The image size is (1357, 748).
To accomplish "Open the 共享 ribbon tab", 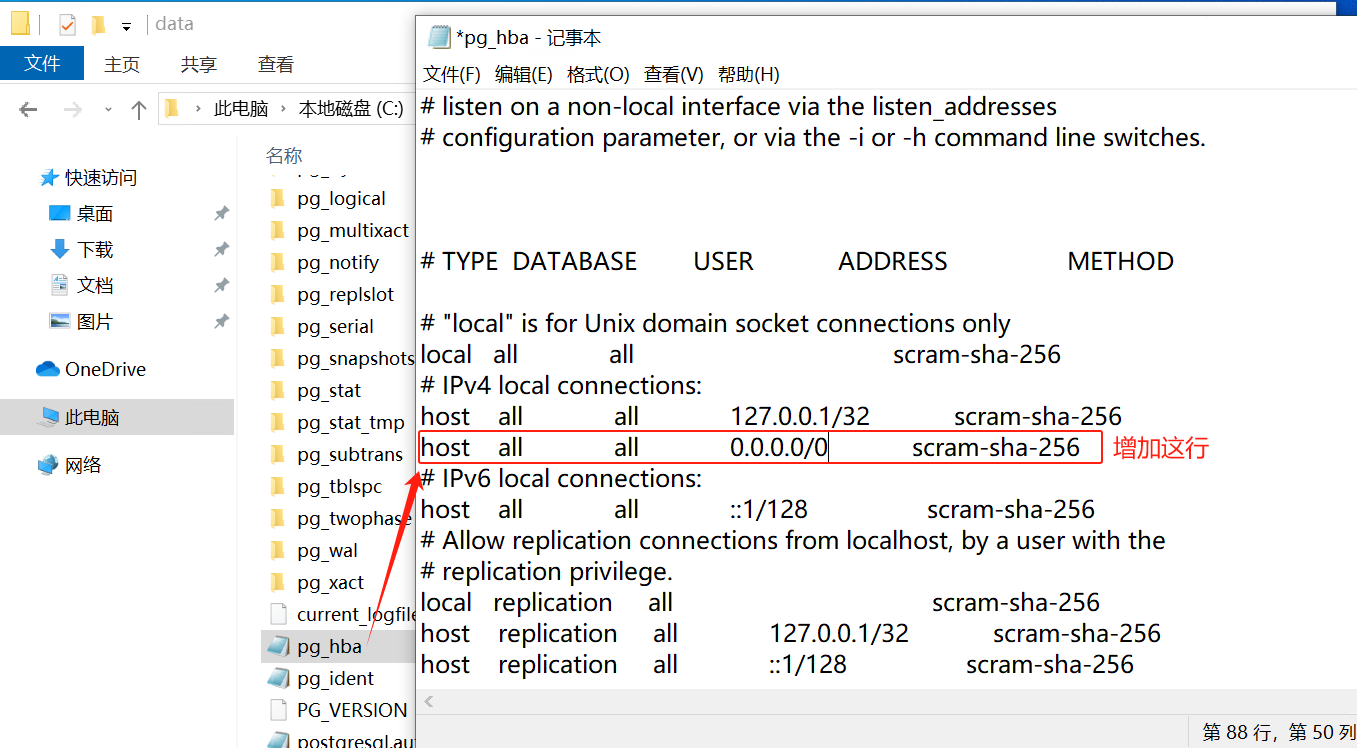I will 199,64.
